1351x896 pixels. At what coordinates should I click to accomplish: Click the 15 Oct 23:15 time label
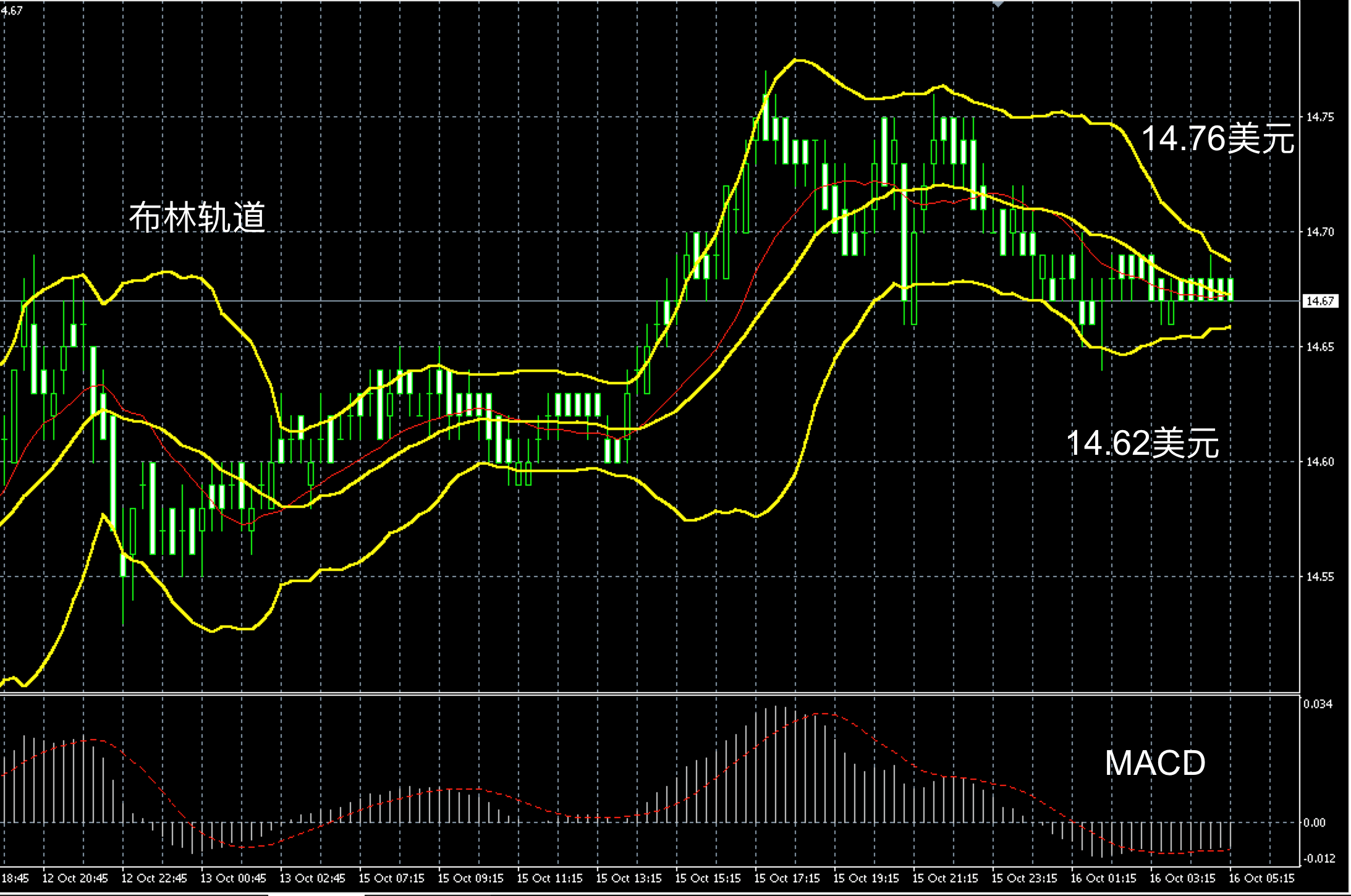[1024, 878]
